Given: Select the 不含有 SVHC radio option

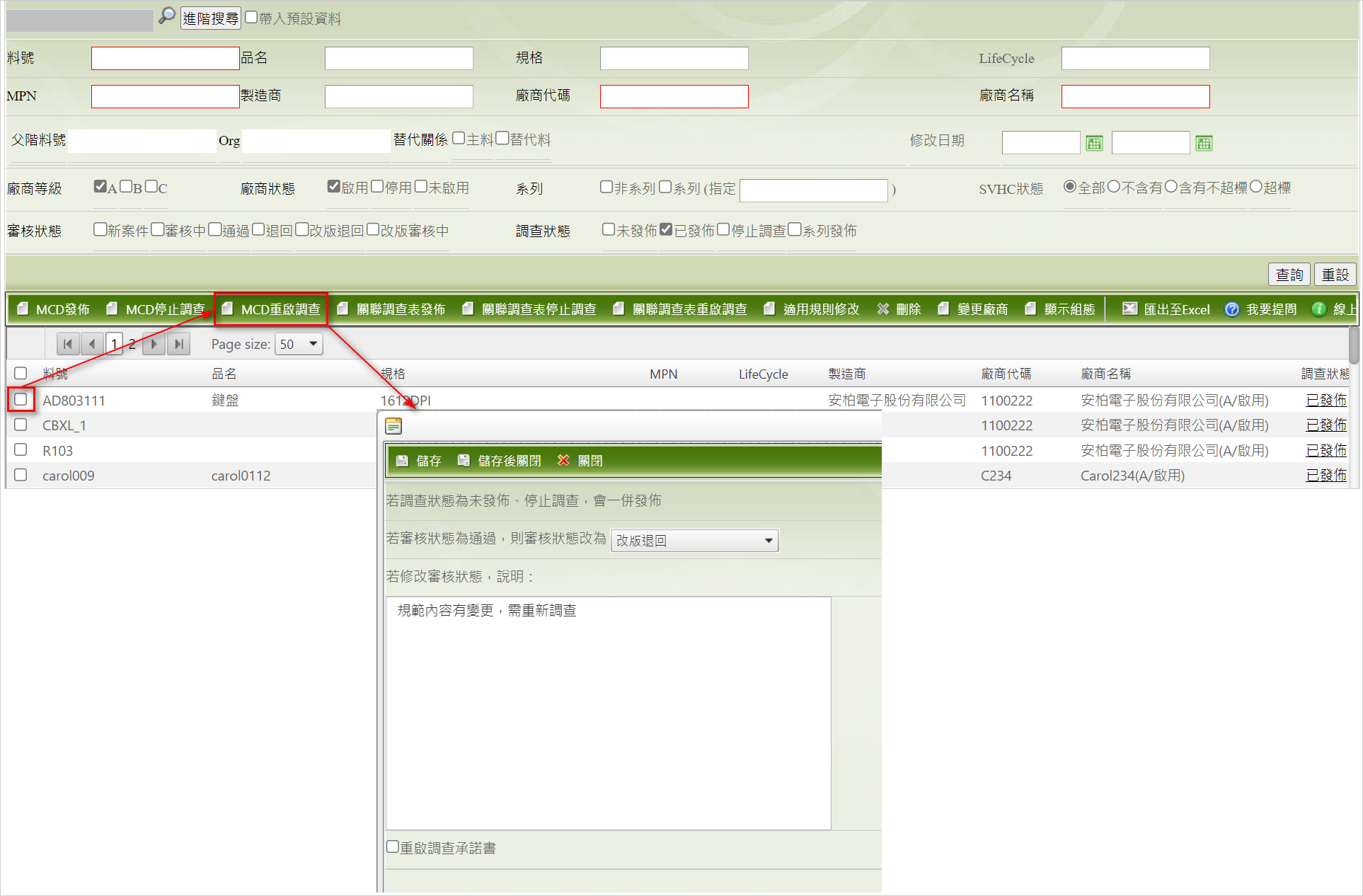Looking at the screenshot, I should tap(1114, 186).
